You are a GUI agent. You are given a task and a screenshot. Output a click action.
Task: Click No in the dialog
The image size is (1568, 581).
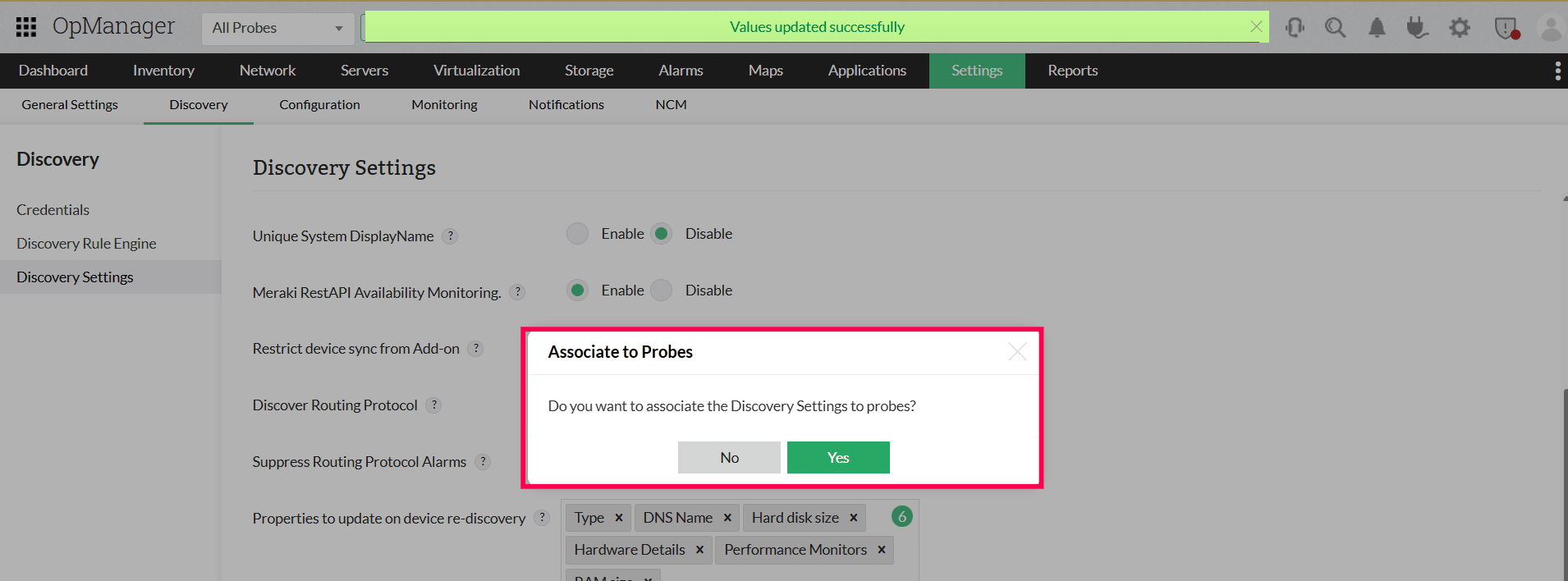pyautogui.click(x=729, y=458)
